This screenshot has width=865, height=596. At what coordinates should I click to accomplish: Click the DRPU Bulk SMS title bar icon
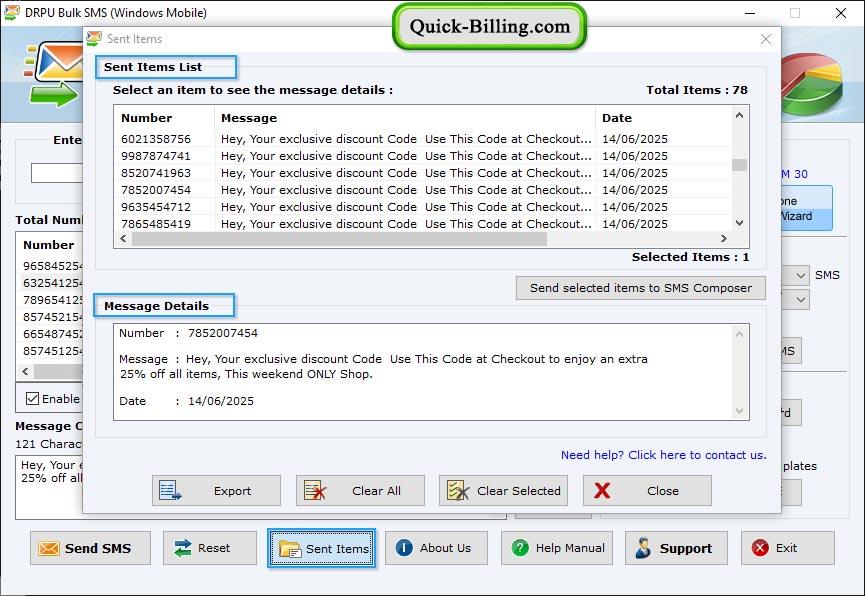[12, 12]
